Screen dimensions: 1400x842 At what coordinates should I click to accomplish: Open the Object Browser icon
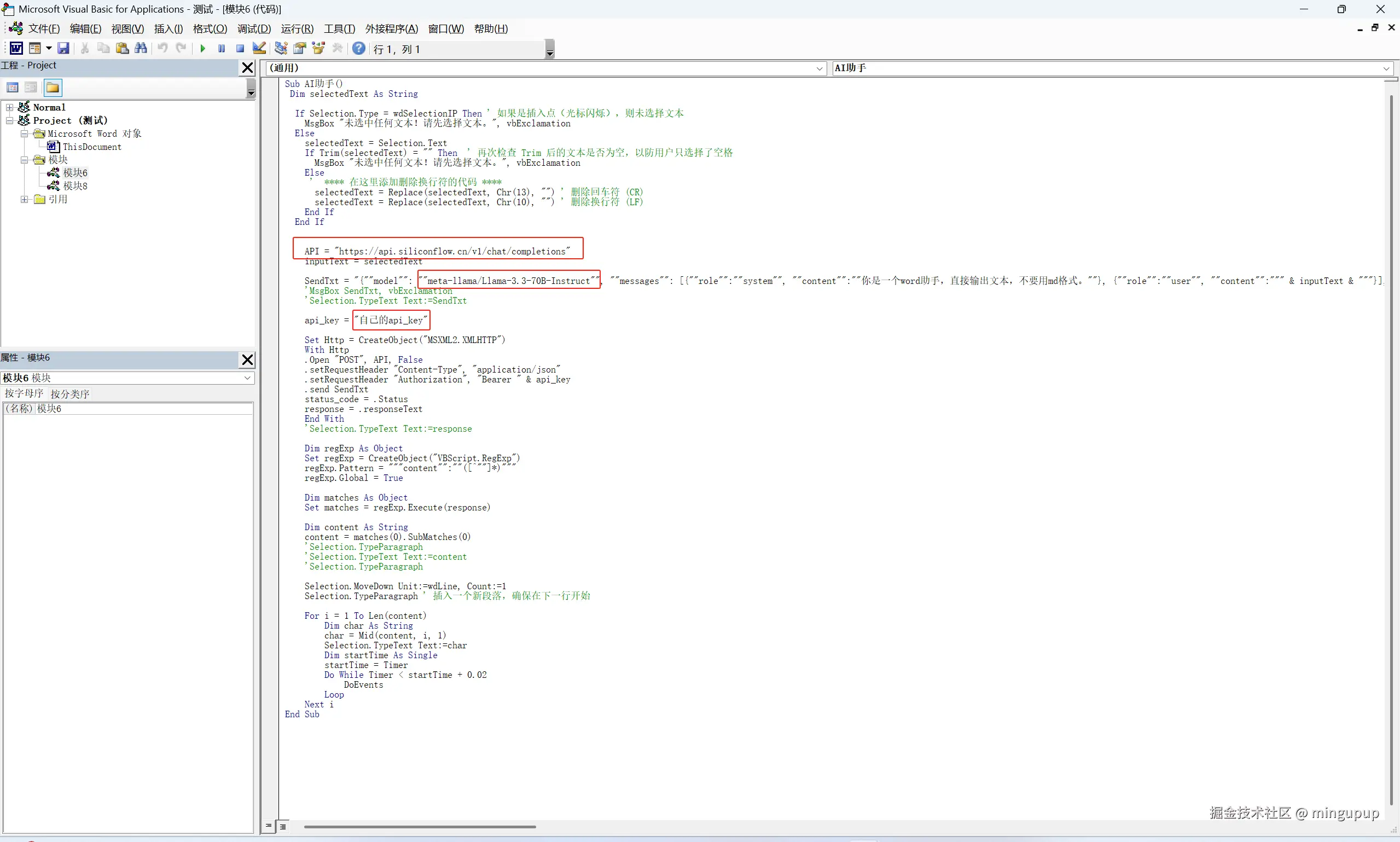(318, 49)
